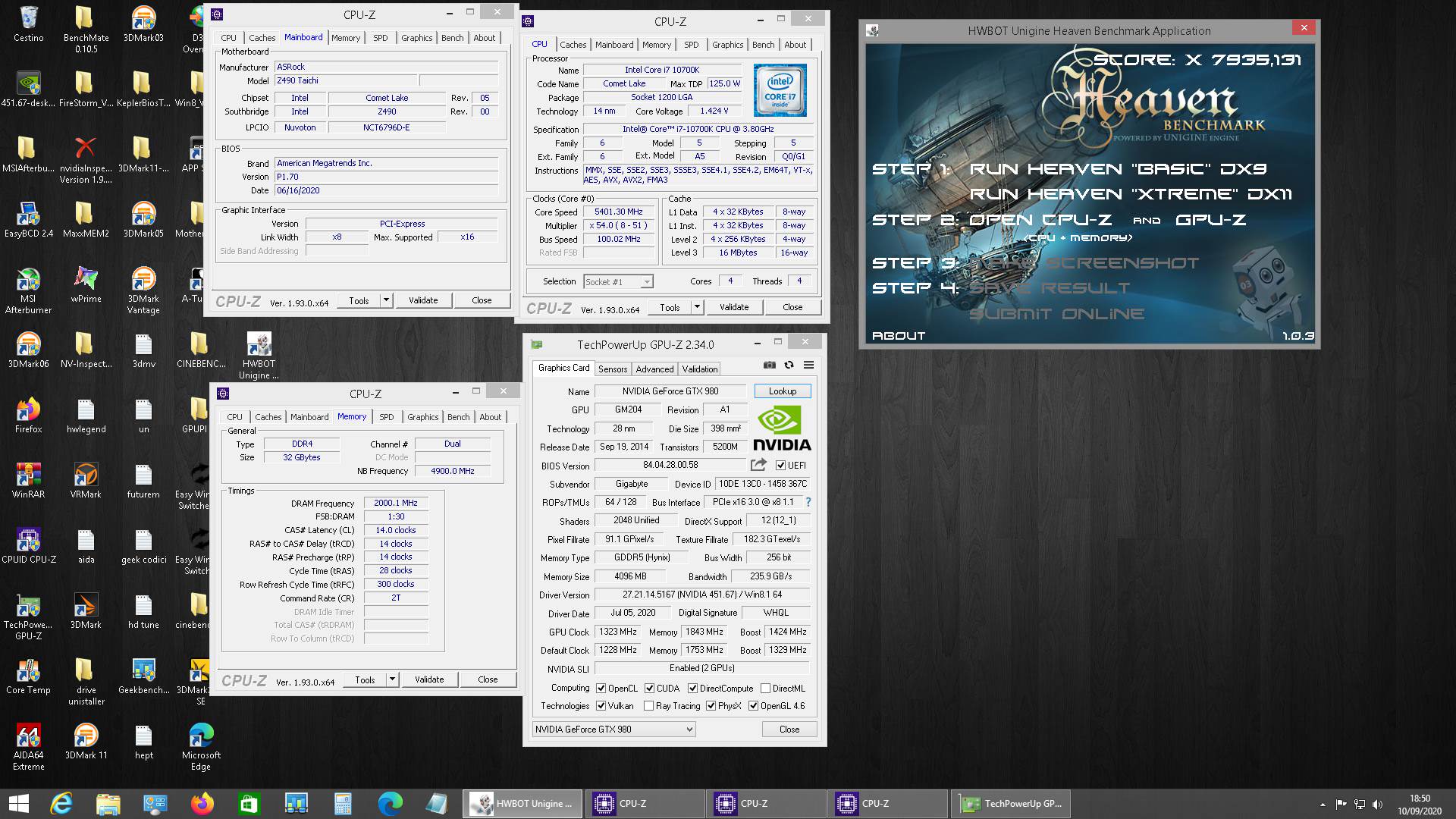Viewport: 1456px width, 819px height.
Task: Open File Explorer from the taskbar
Action: [108, 804]
